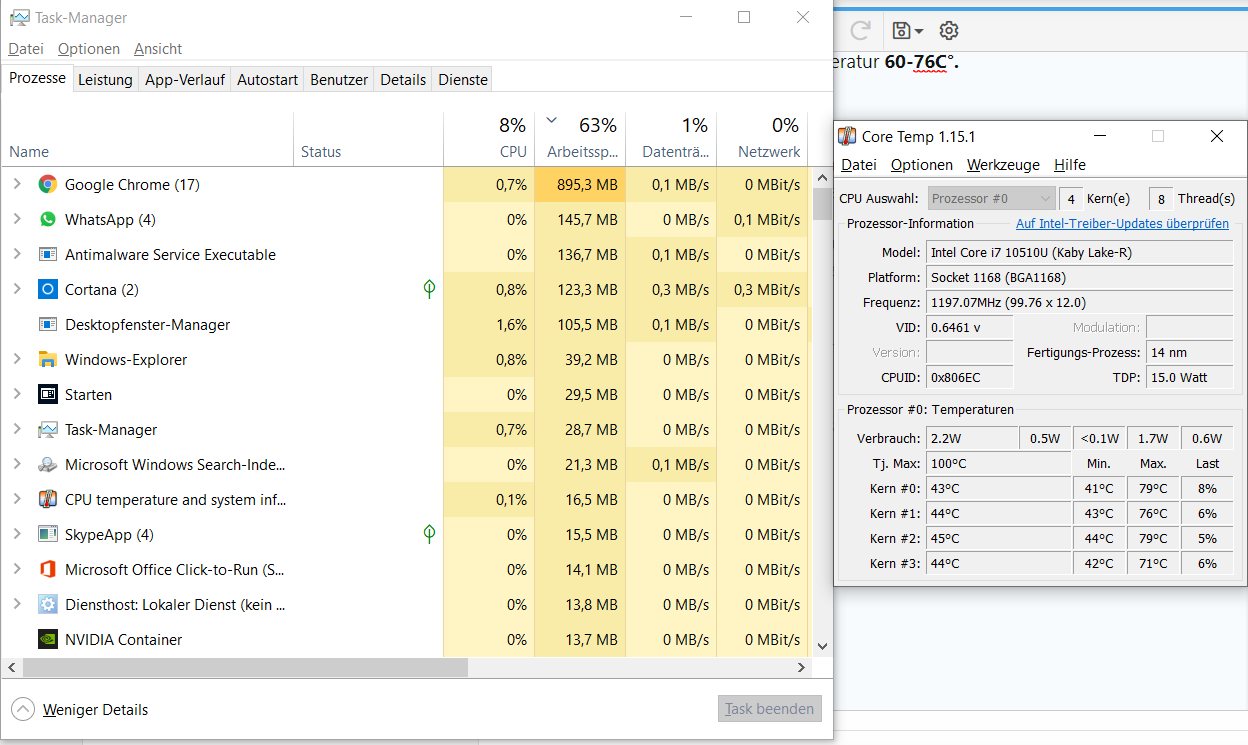The height and width of the screenshot is (745, 1248).
Task: Sort by the CPU column header
Action: 488,139
